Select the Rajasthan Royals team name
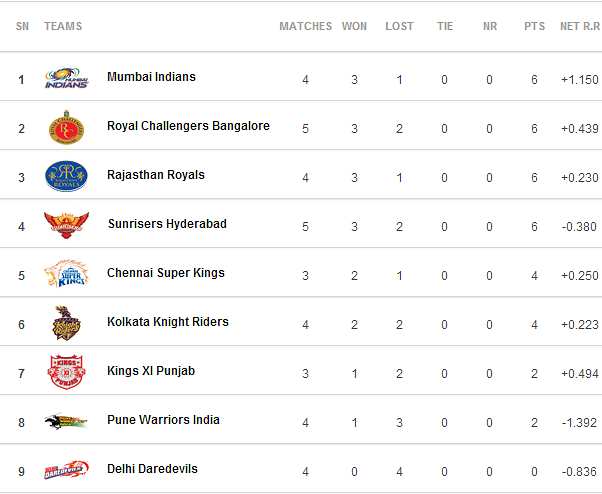602x494 pixels. tap(155, 175)
